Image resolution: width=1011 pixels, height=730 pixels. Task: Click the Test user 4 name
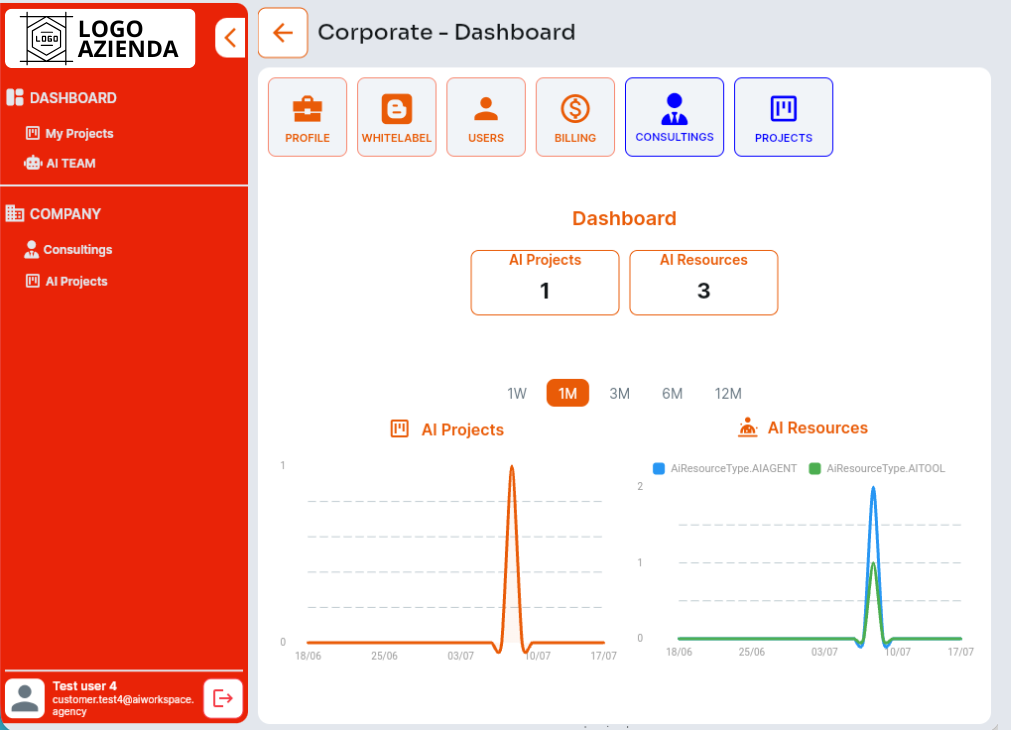pos(84,686)
